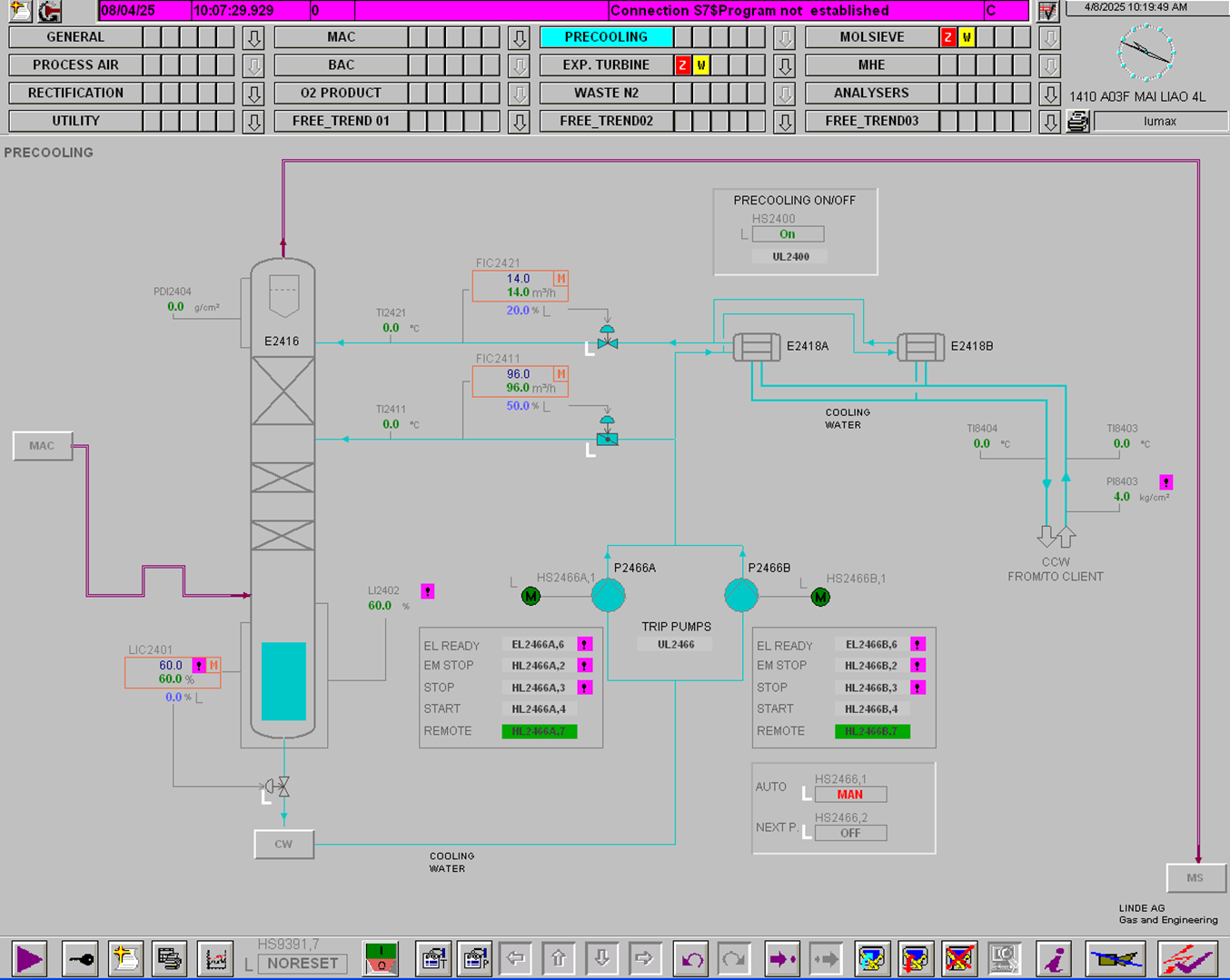Click the P2466A pump symbol

(x=608, y=596)
